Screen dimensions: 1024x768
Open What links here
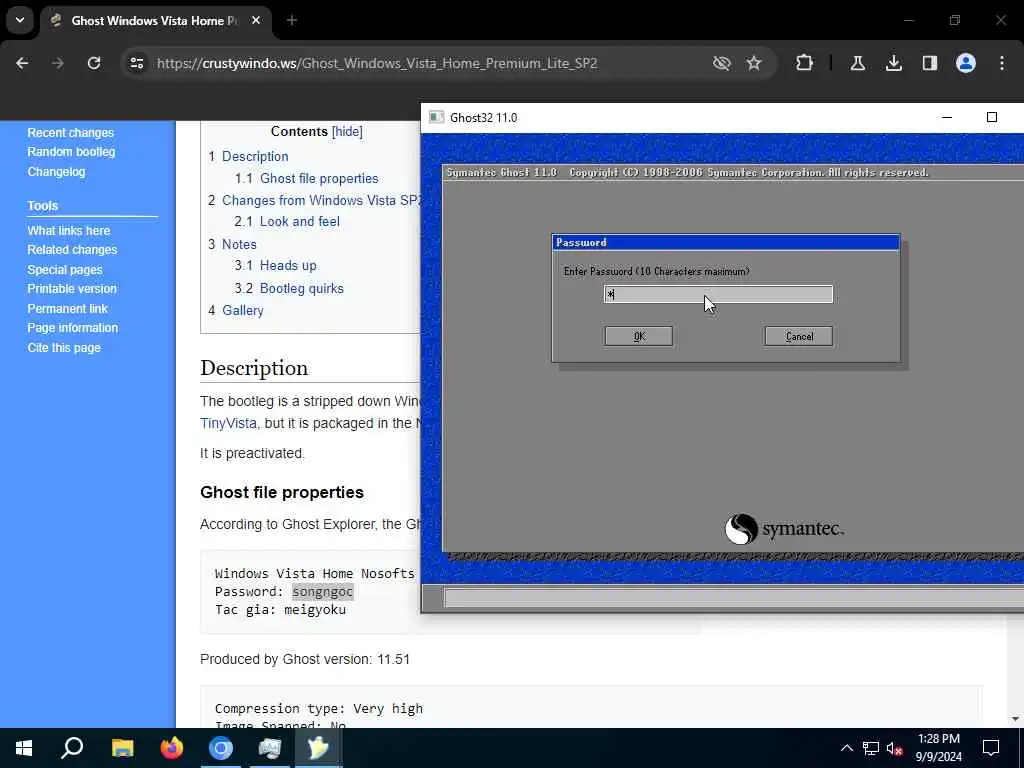pos(69,231)
